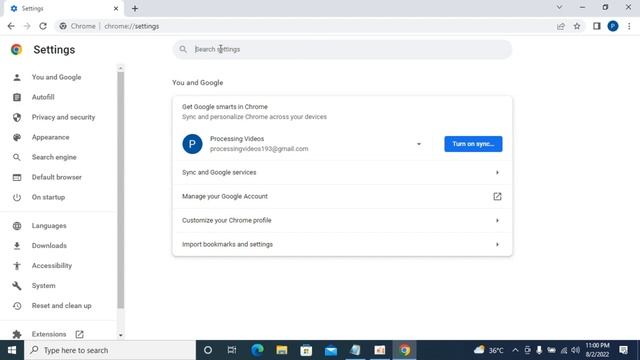Close the Settings tab

click(x=116, y=8)
